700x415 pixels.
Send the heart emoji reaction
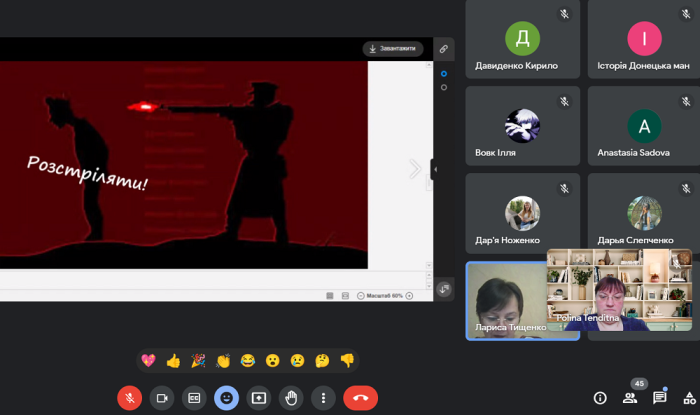click(149, 361)
